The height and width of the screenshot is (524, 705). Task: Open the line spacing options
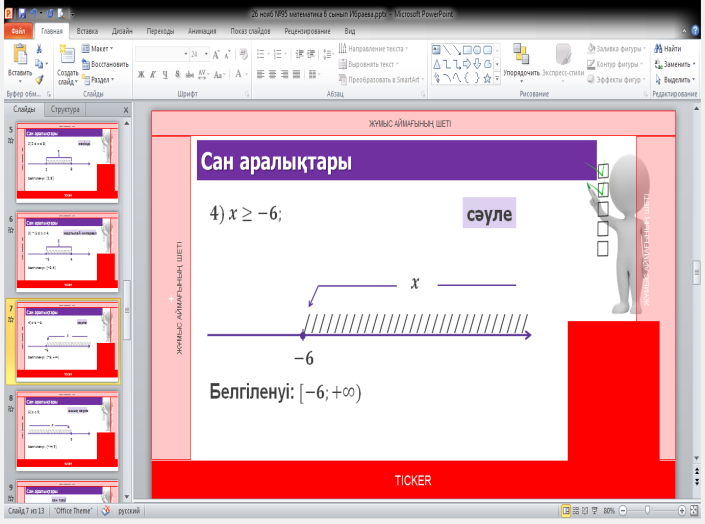[x=328, y=55]
